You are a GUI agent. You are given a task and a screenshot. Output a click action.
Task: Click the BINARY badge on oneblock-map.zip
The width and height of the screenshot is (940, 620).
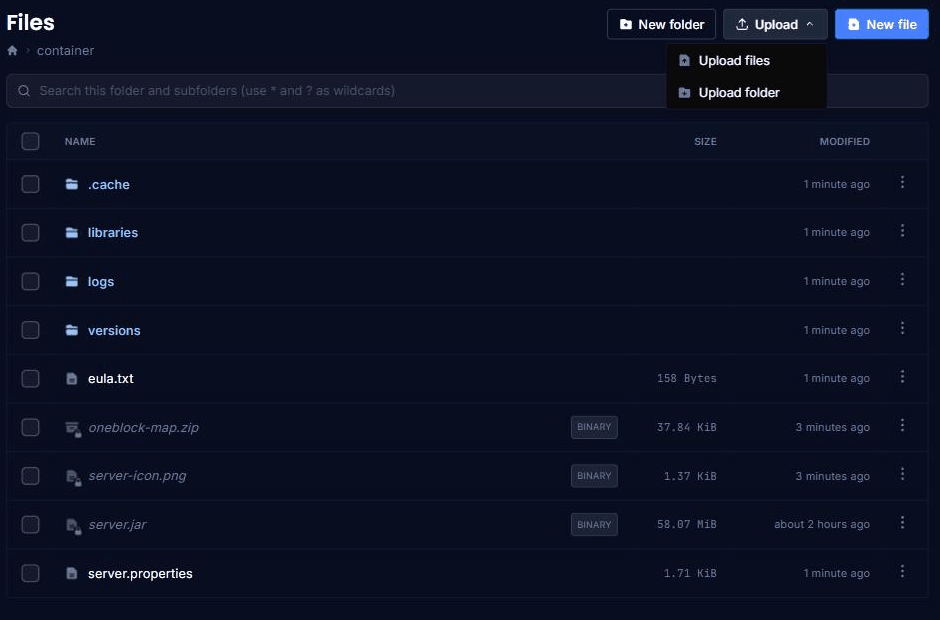point(594,428)
